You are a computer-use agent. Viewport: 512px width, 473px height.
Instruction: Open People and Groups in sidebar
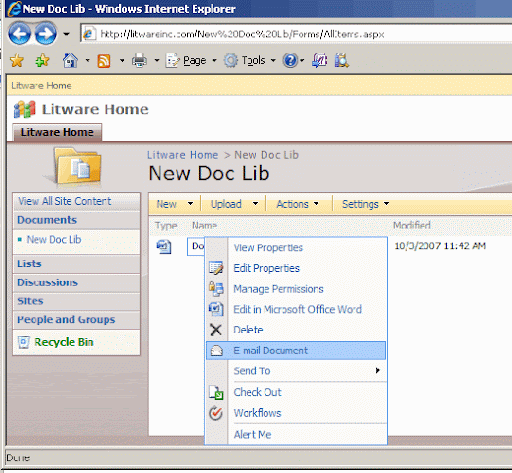(x=66, y=320)
